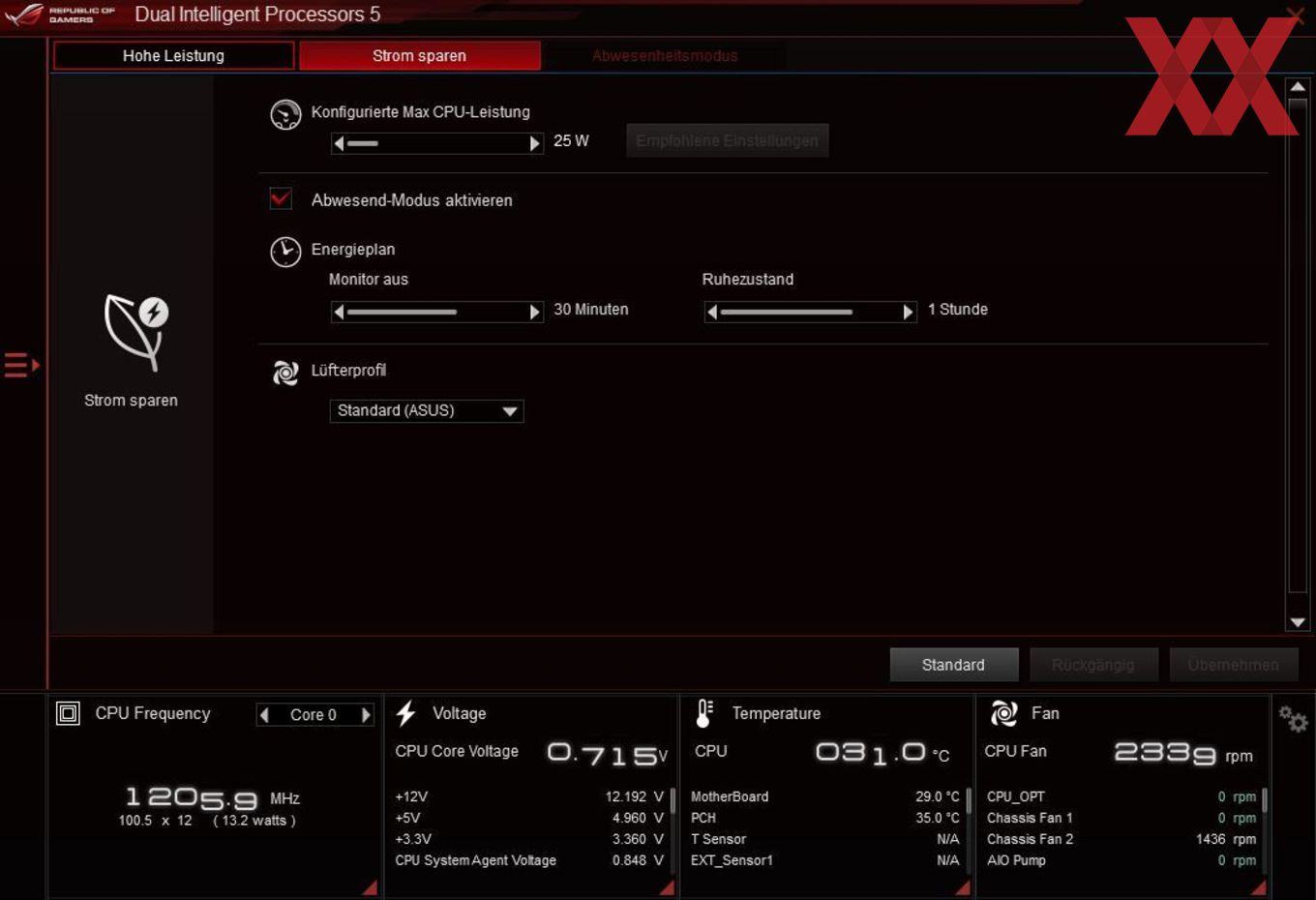Click the Voltage lightning bolt icon
The image size is (1316, 900).
(x=406, y=714)
